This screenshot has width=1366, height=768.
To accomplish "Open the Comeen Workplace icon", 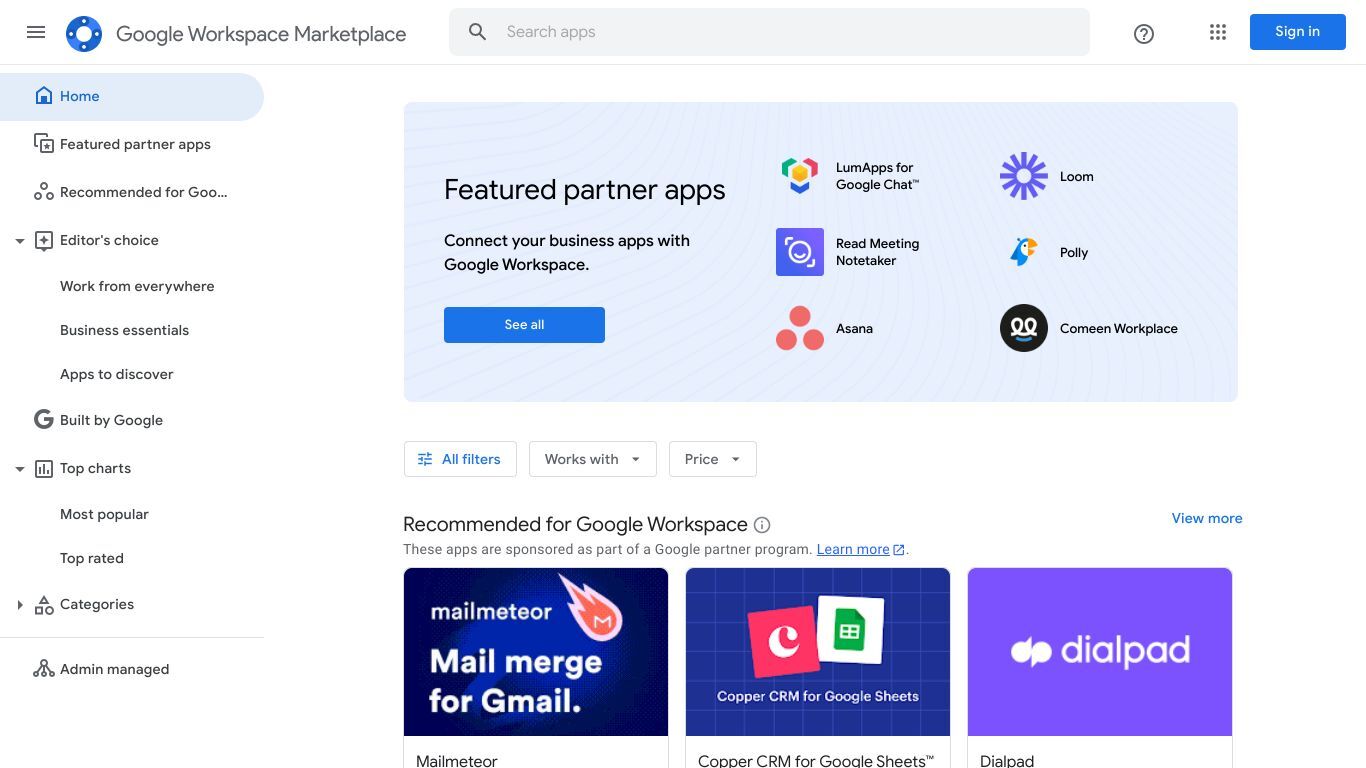I will (1024, 328).
